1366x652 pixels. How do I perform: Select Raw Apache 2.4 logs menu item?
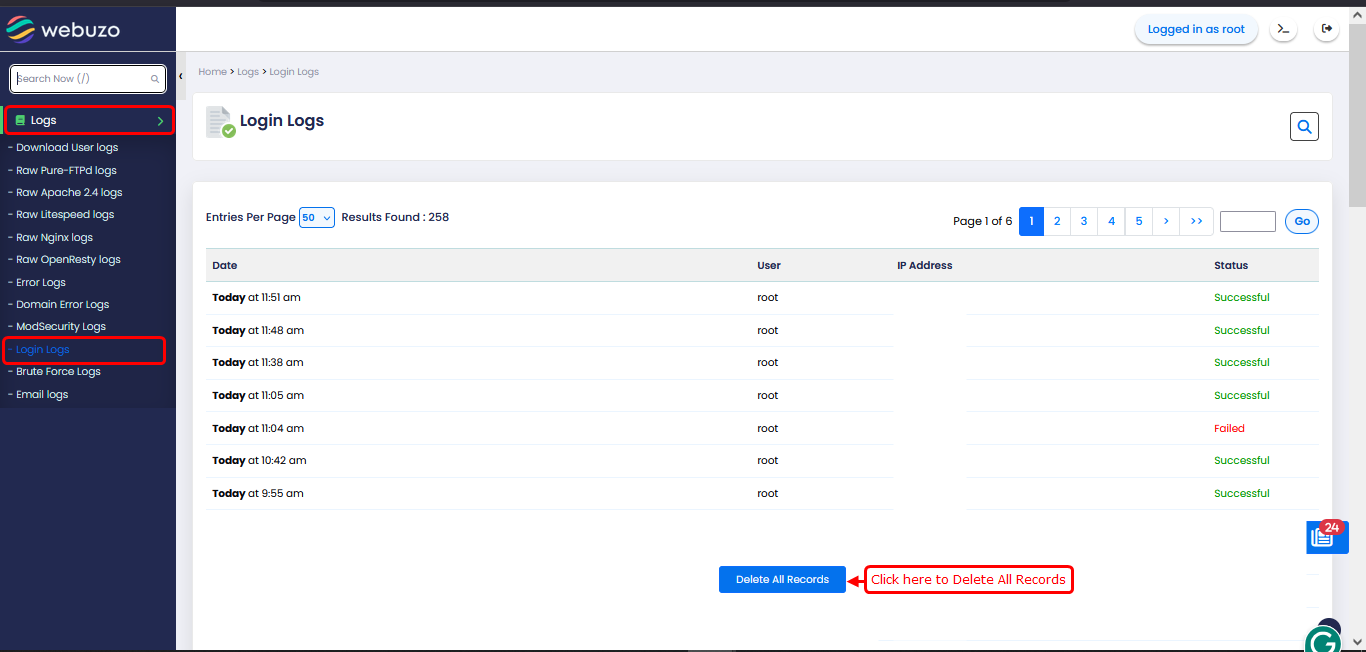(x=69, y=192)
